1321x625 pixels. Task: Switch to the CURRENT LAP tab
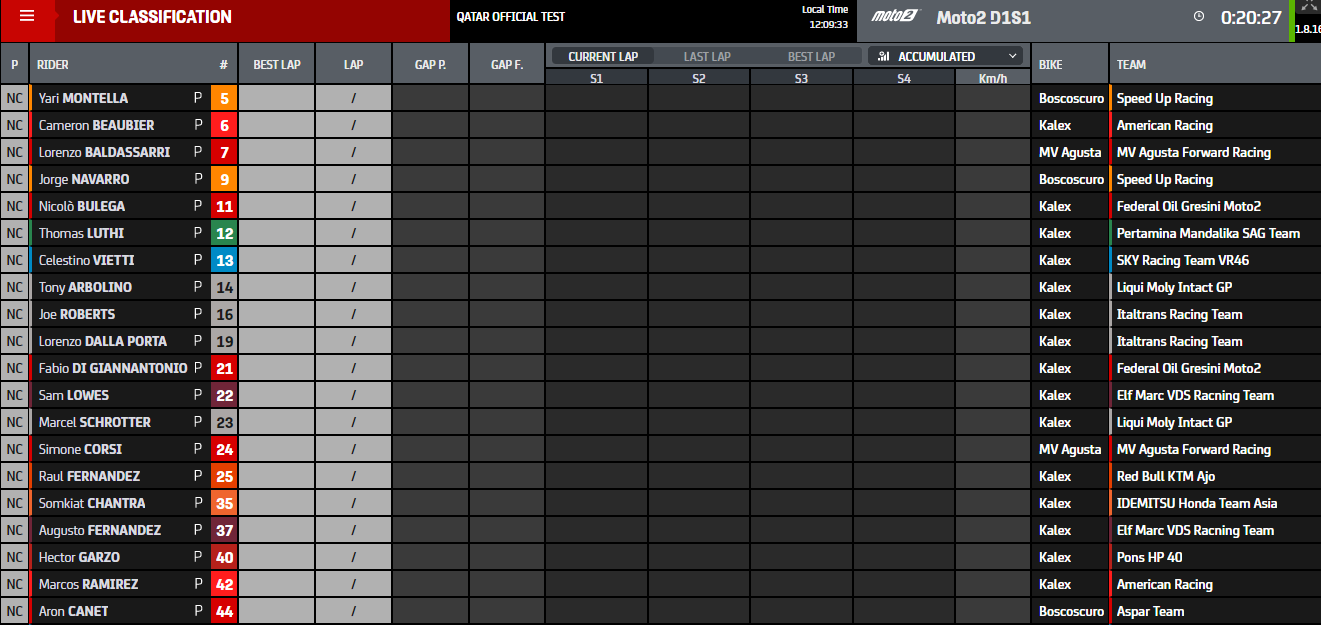(602, 56)
